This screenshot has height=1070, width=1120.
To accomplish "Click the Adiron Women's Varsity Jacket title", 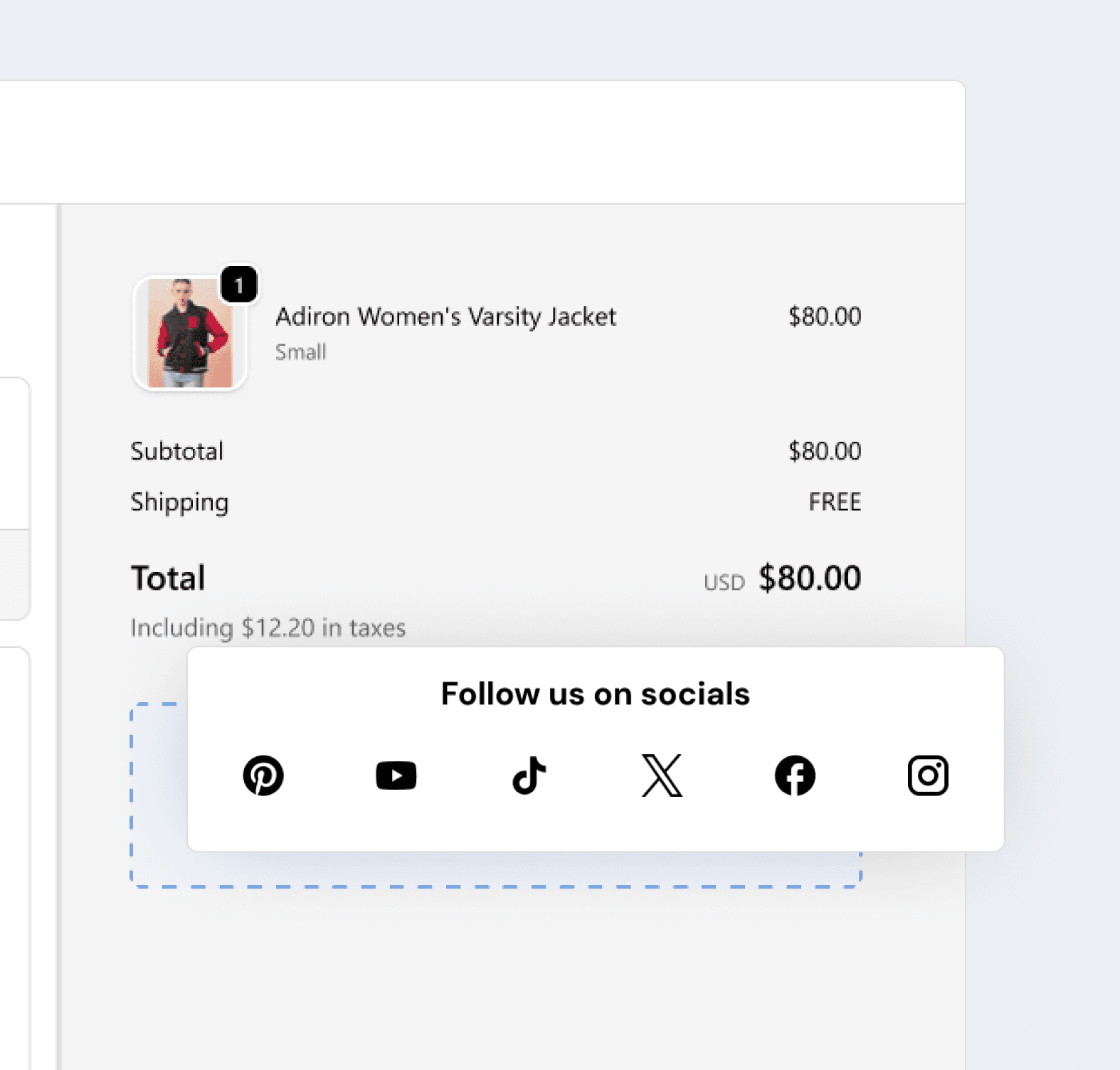I will click(x=446, y=317).
